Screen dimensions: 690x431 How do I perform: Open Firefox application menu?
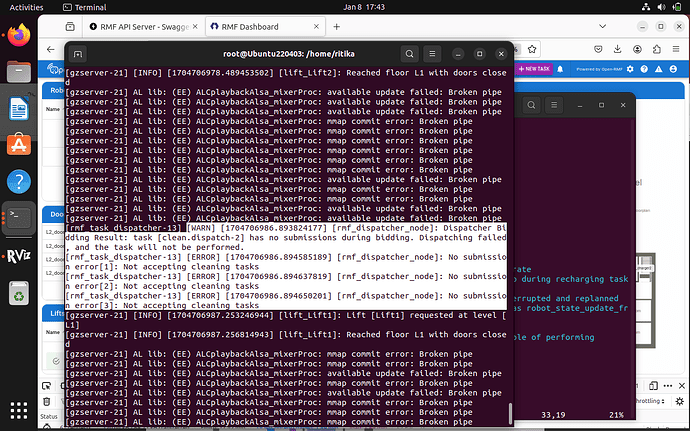(x=676, y=49)
